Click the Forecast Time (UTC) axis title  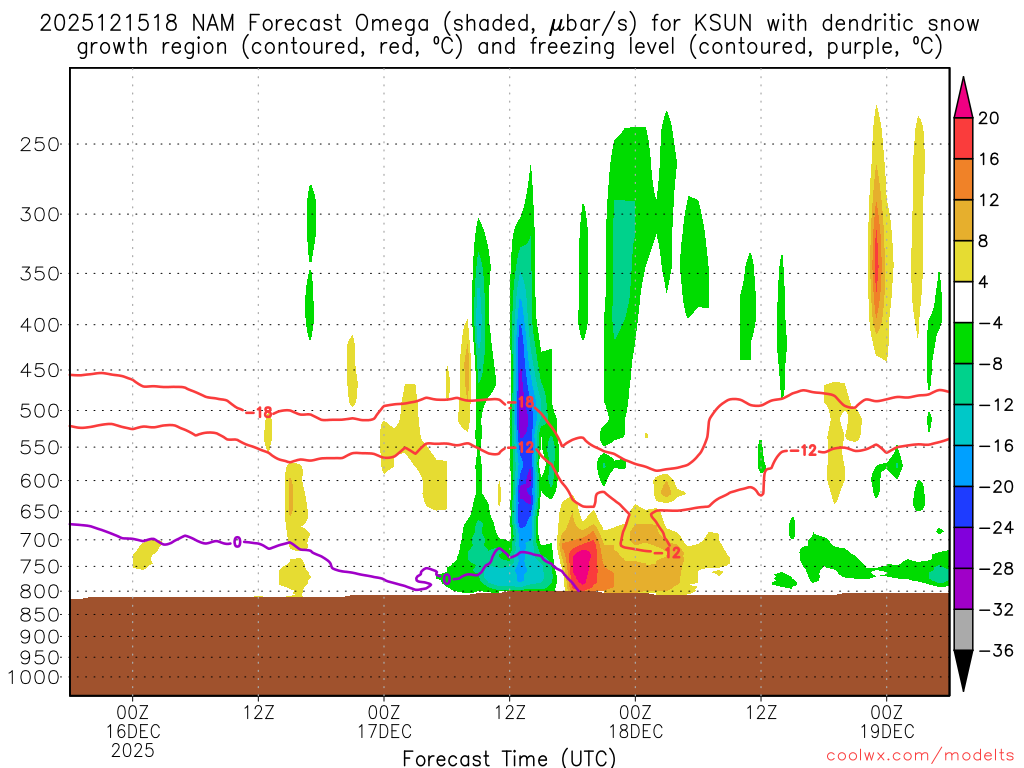coord(509,758)
